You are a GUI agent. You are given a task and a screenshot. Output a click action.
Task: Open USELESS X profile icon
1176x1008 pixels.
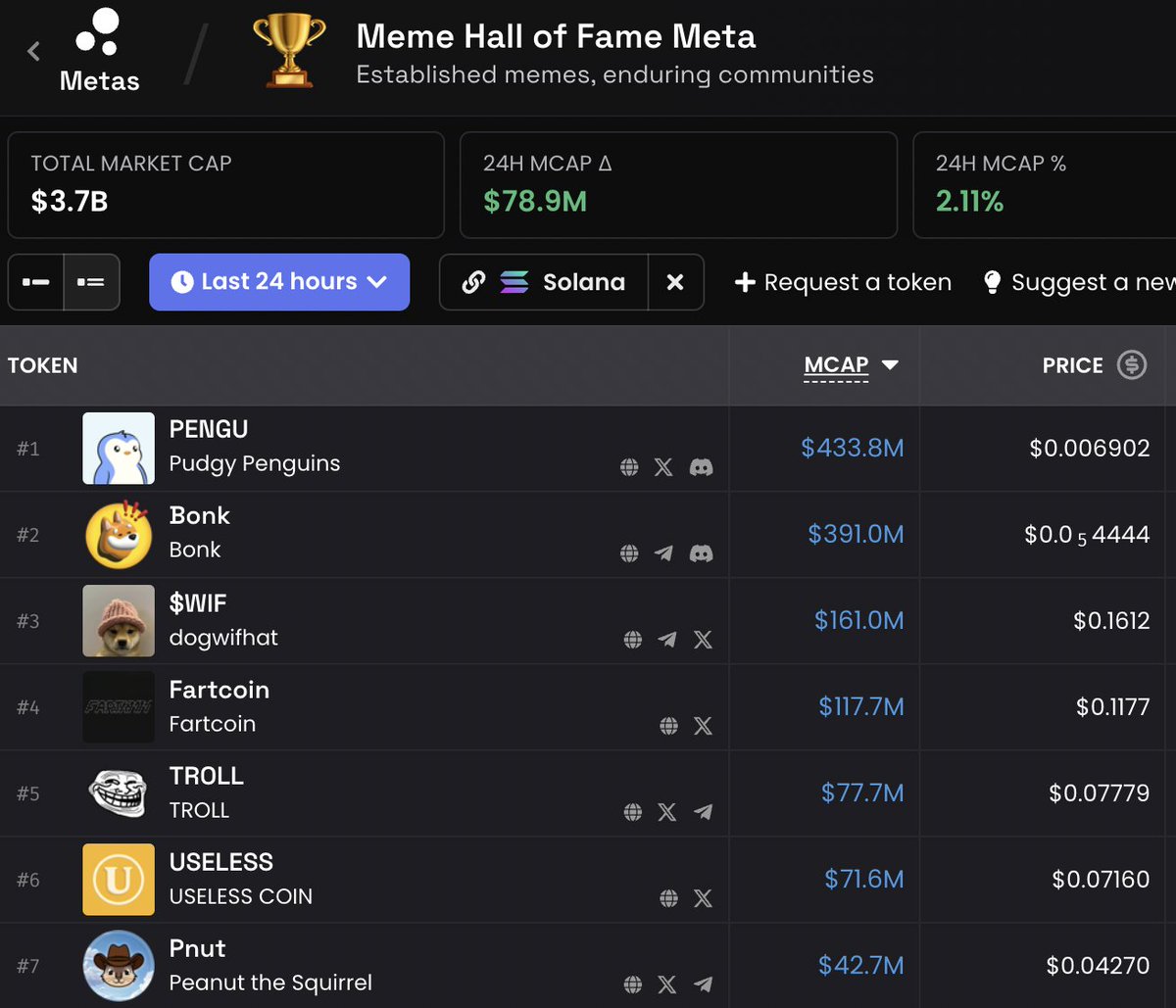click(703, 898)
